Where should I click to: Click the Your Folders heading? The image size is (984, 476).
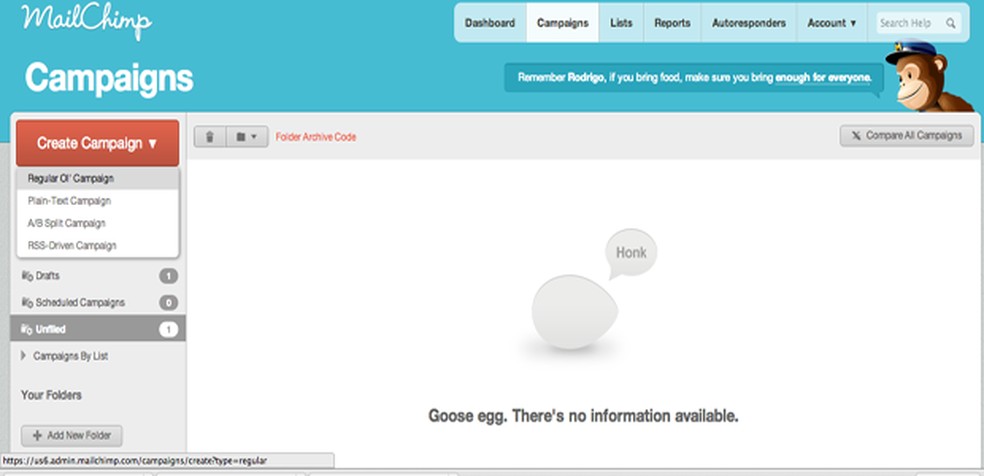pos(51,395)
